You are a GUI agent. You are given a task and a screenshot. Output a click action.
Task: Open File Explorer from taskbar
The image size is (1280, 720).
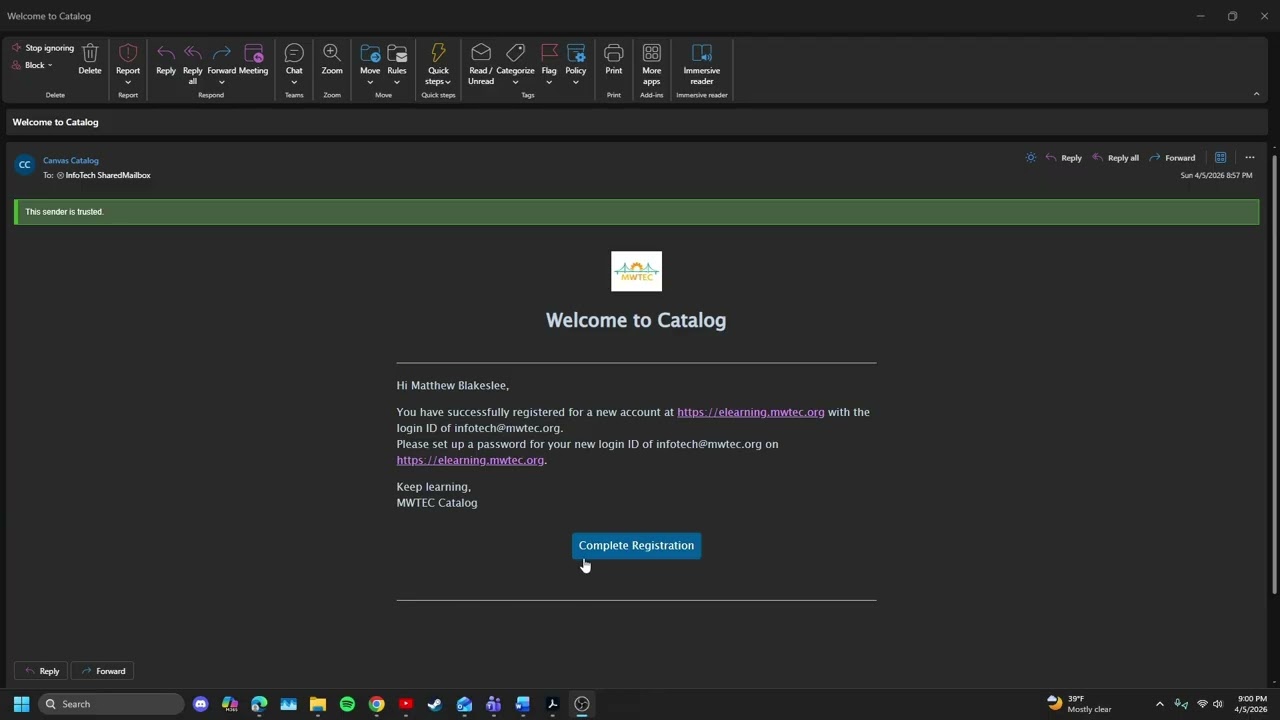pyautogui.click(x=318, y=704)
